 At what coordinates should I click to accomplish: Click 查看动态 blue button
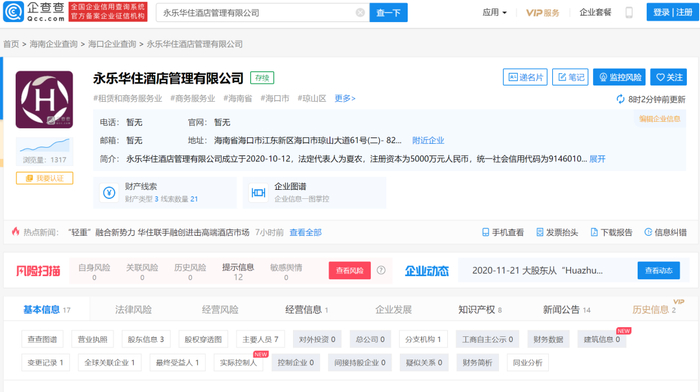point(658,271)
